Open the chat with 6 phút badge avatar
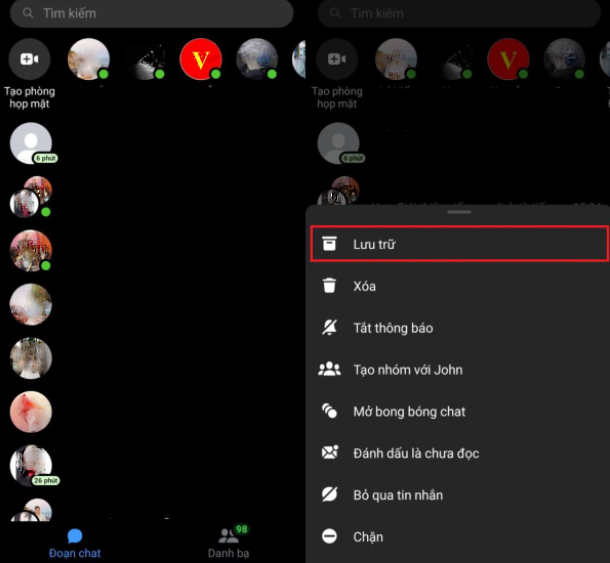610x563 pixels. (30, 144)
